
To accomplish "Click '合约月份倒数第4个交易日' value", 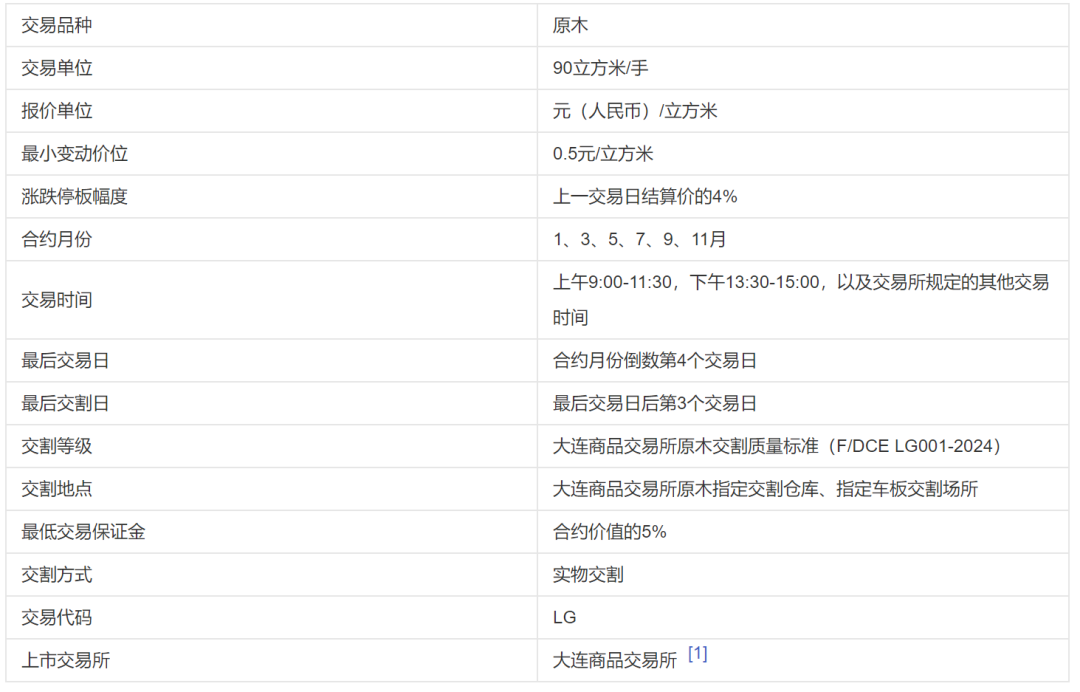I will pos(654,361).
